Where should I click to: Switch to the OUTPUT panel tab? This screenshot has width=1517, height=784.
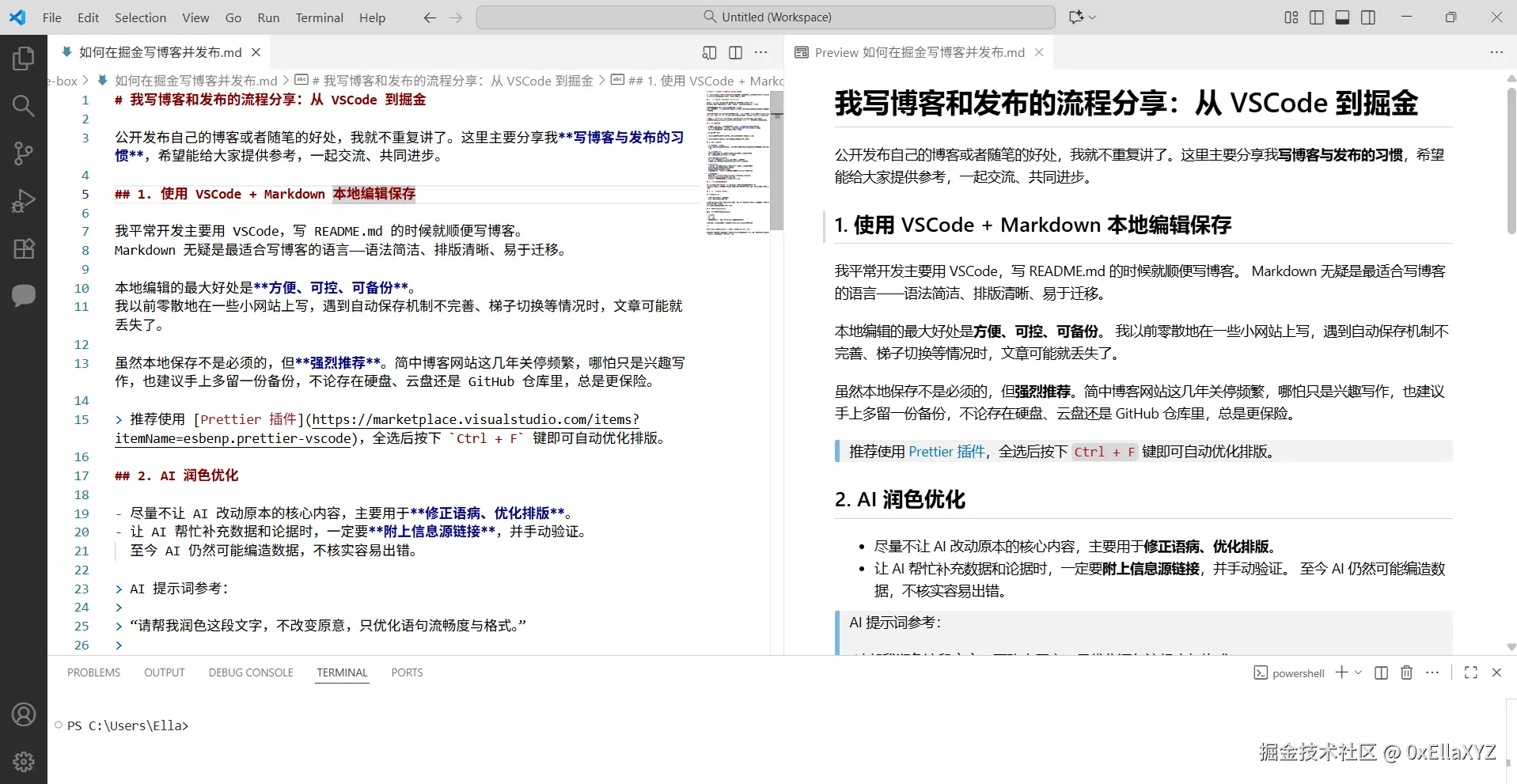165,672
